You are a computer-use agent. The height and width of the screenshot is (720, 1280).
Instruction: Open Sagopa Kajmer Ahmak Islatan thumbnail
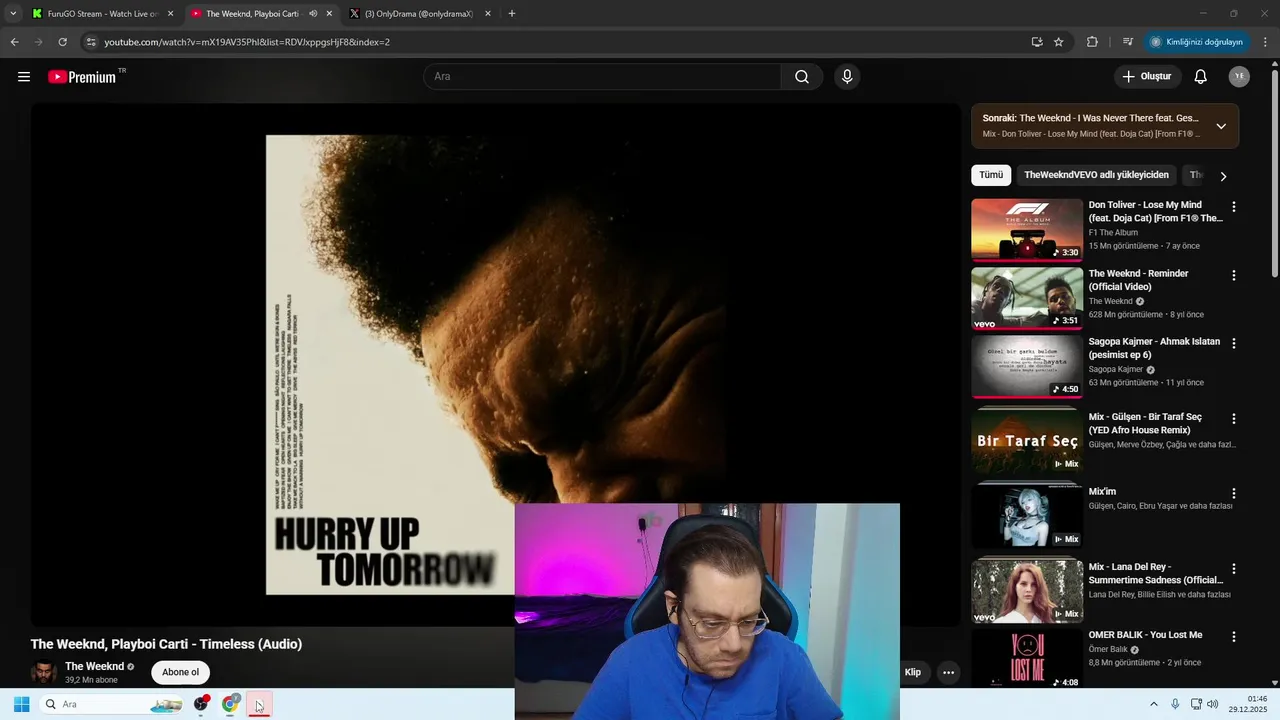point(1027,366)
